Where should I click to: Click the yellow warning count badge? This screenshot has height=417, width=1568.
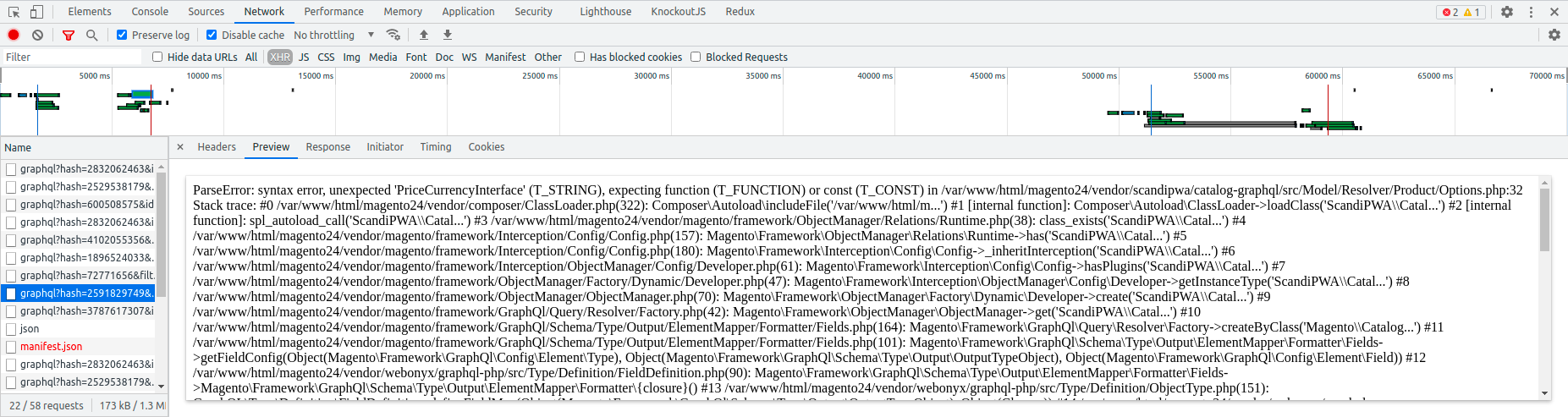coord(1472,12)
